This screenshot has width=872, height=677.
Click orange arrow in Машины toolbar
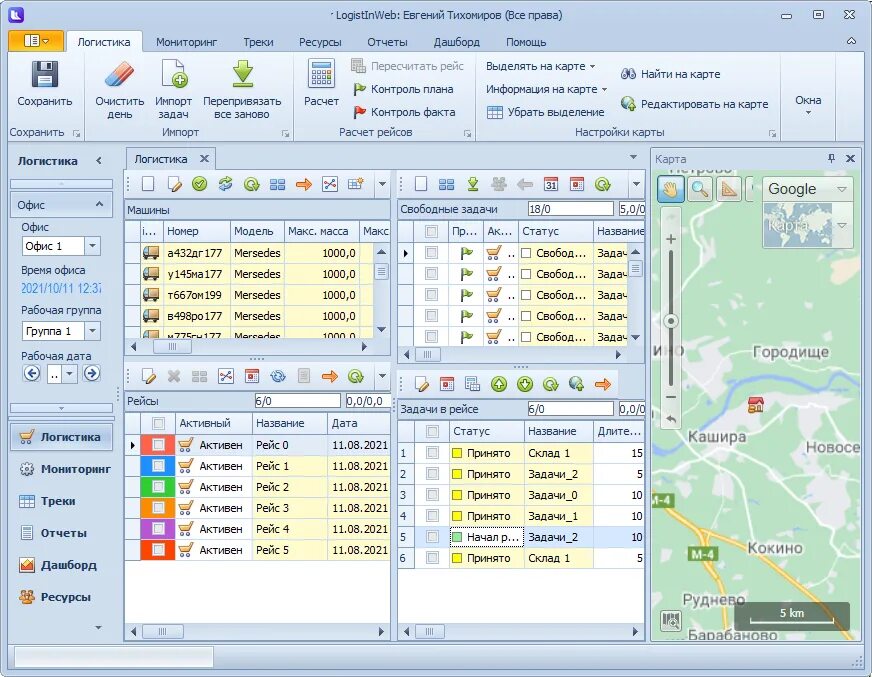[x=304, y=184]
